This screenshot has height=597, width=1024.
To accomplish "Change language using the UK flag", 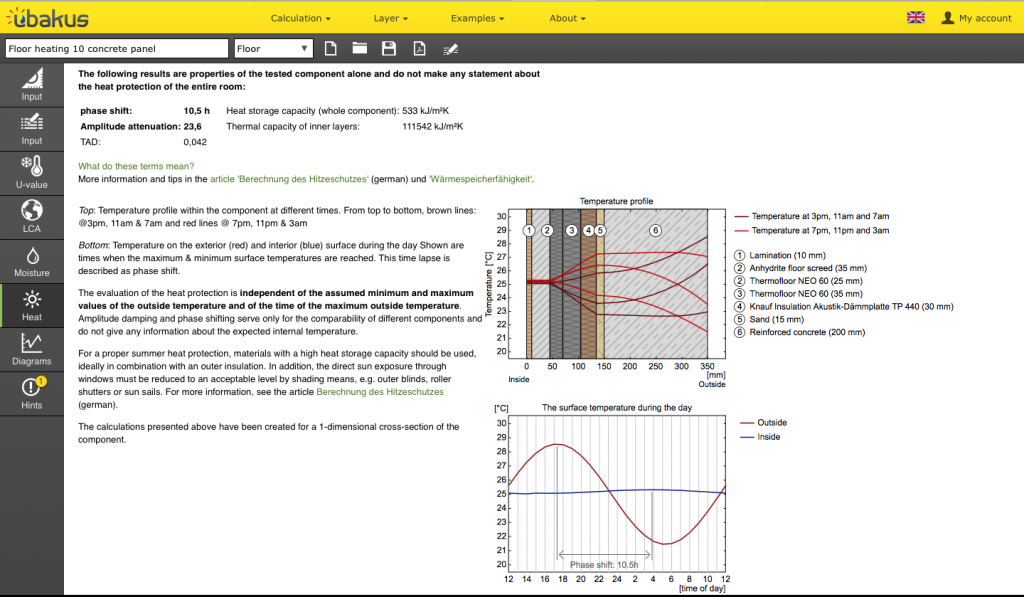I will click(x=915, y=17).
